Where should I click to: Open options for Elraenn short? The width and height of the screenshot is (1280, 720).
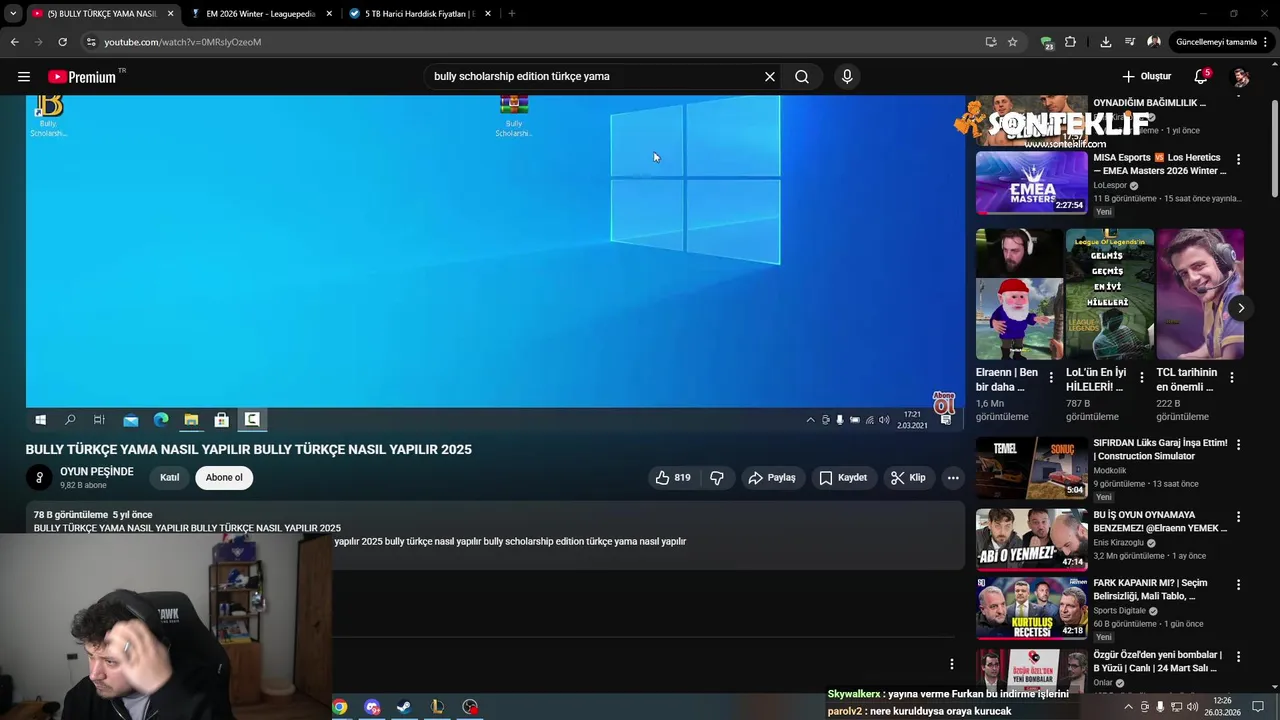[x=1051, y=377]
